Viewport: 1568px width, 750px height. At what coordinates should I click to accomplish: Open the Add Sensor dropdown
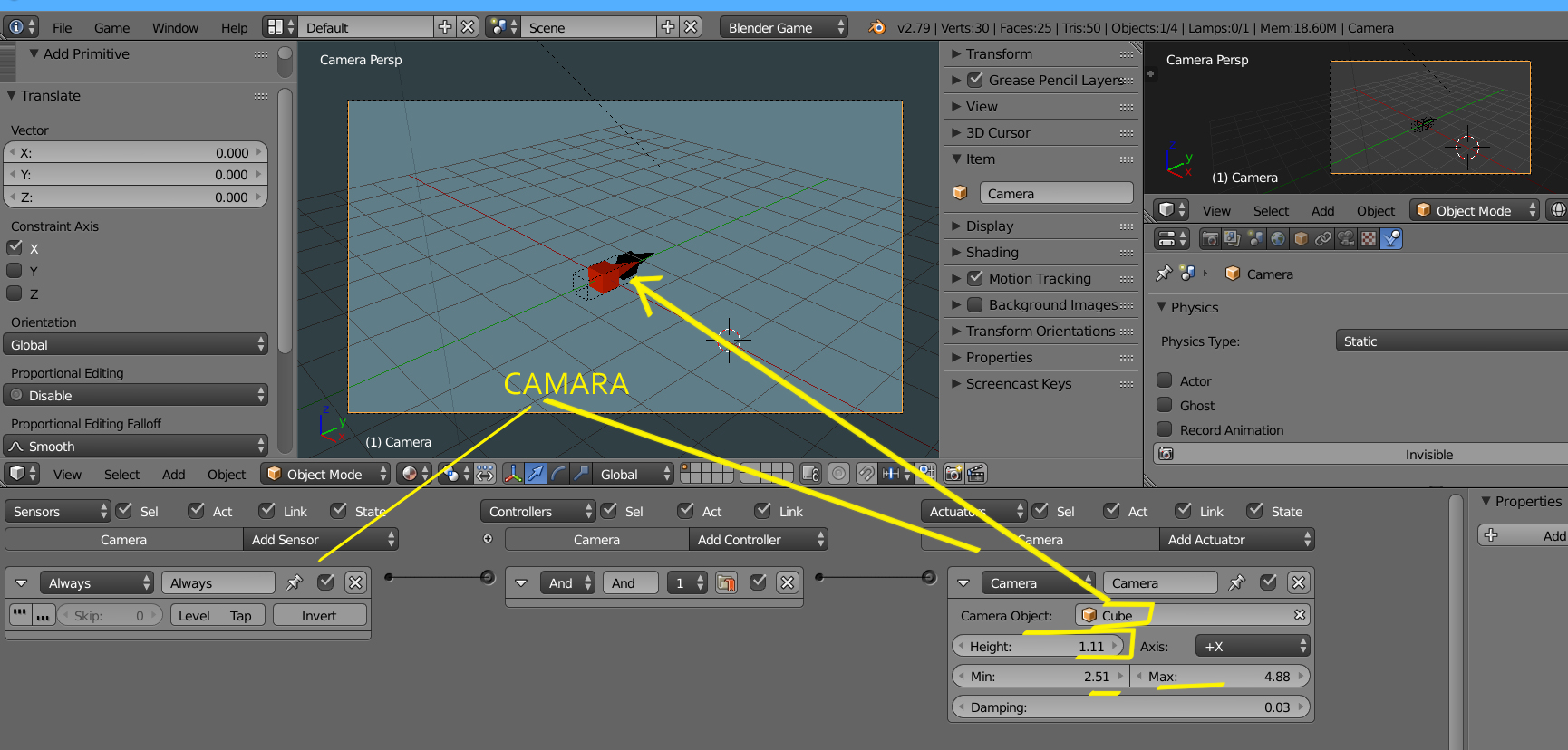[321, 539]
